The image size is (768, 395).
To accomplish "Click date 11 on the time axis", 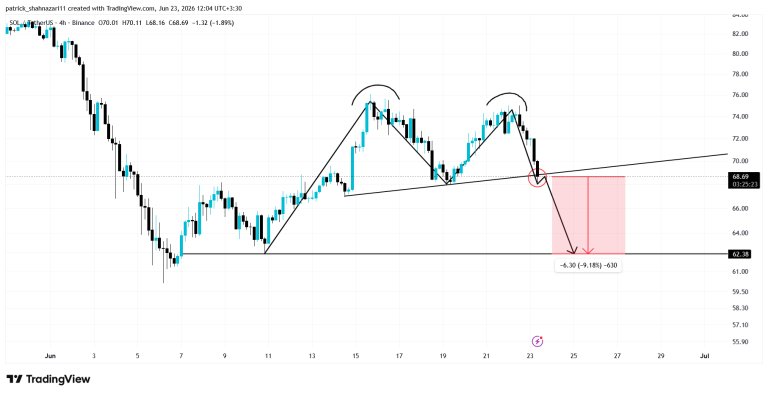I will [x=268, y=356].
